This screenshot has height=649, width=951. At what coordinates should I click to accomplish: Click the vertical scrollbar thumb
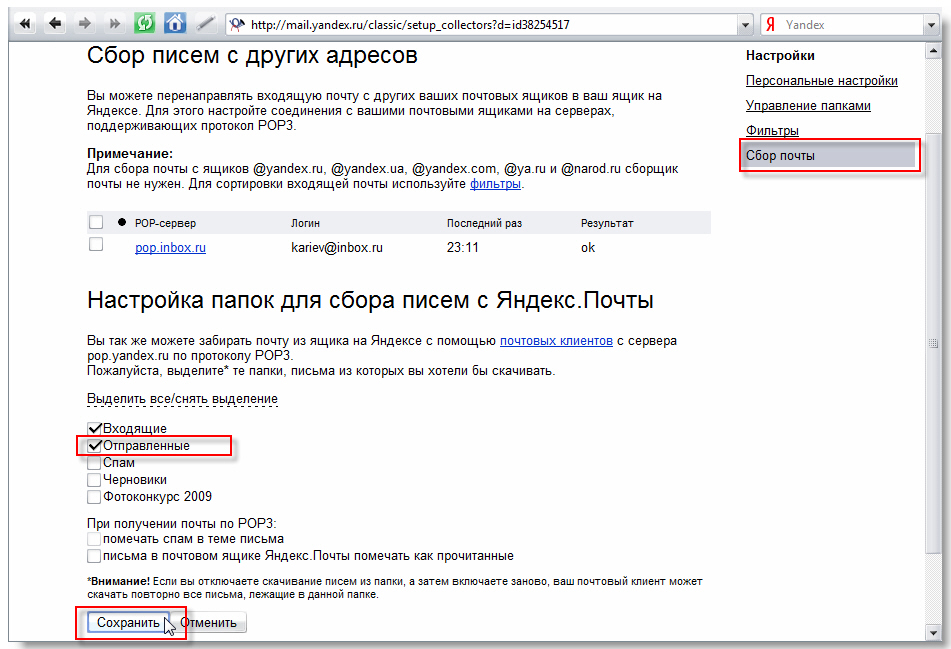point(933,343)
